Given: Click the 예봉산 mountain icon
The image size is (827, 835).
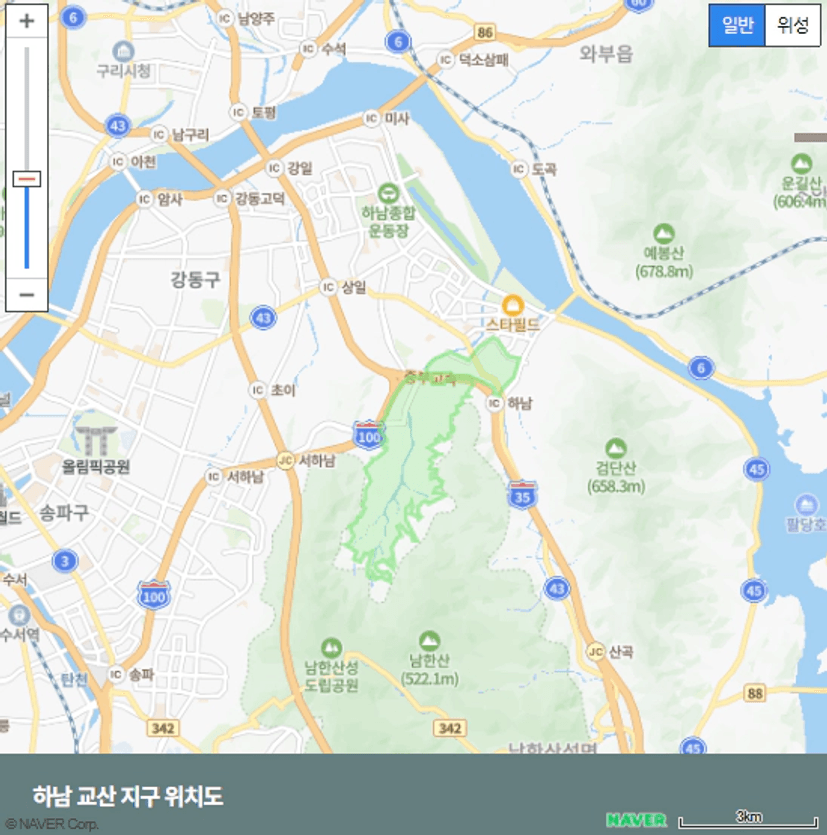Looking at the screenshot, I should click(664, 233).
